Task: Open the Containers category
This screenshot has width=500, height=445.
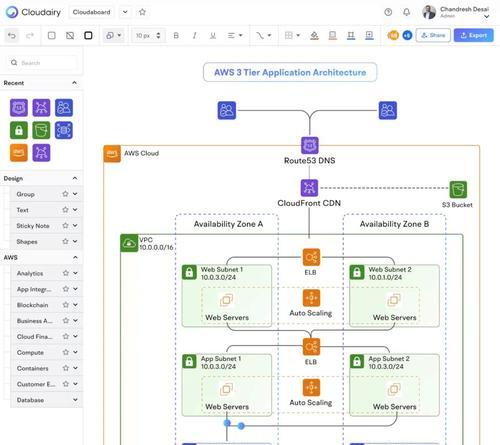Action: click(x=47, y=368)
